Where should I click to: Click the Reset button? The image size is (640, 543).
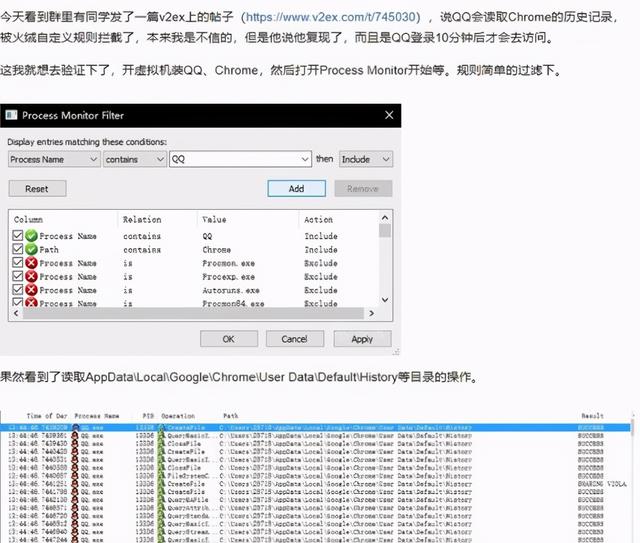click(x=37, y=189)
